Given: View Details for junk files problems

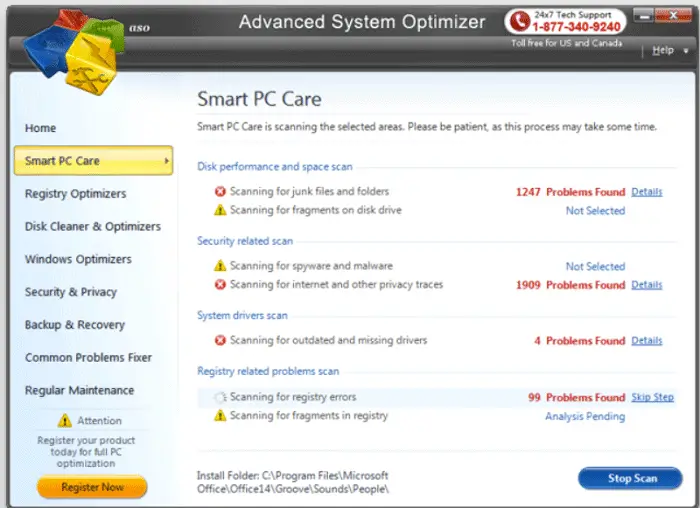Looking at the screenshot, I should click(x=646, y=192).
